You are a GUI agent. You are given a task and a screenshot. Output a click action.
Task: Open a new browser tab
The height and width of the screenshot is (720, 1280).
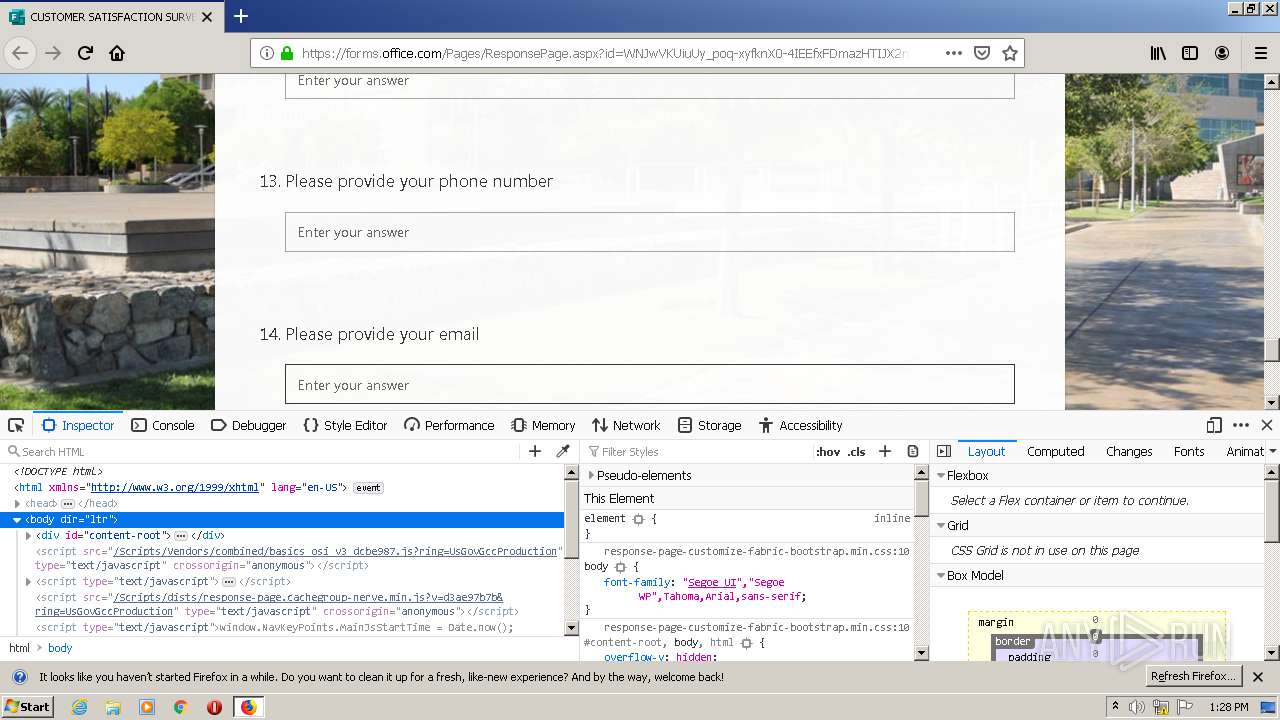(x=241, y=16)
